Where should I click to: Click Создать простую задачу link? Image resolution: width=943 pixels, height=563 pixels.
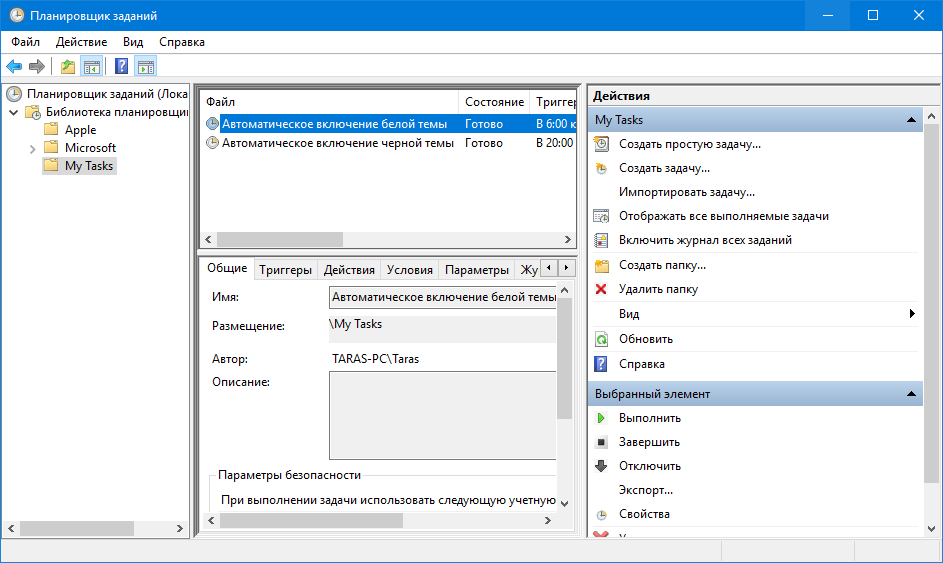(x=690, y=144)
